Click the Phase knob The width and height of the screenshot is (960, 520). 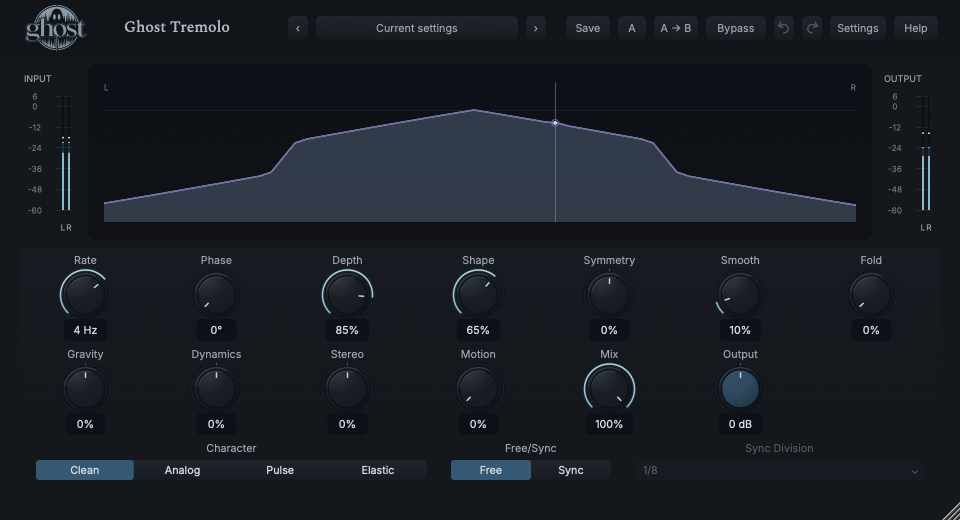(x=216, y=295)
